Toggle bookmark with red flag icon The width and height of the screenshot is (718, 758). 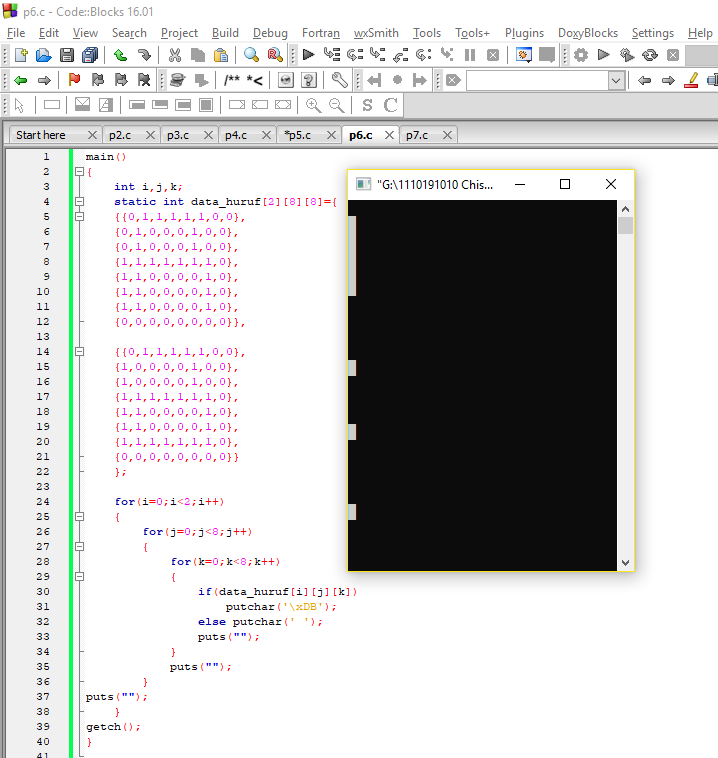coord(74,80)
